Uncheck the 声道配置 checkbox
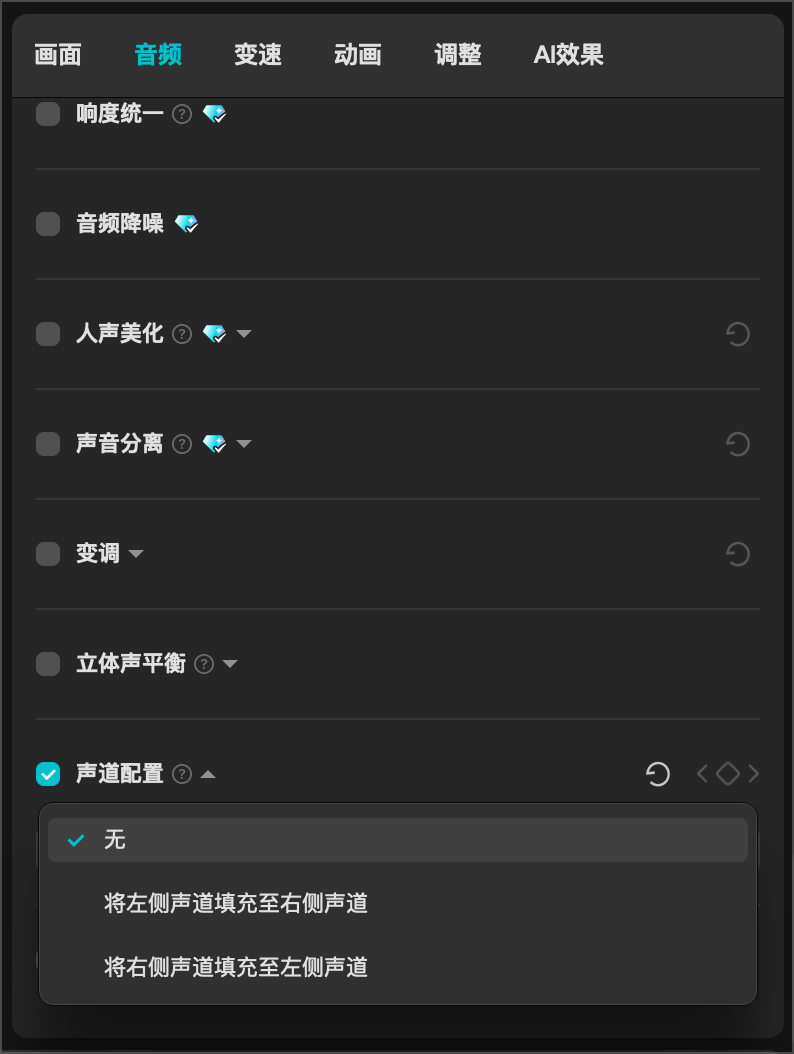This screenshot has width=794, height=1054. (48, 774)
